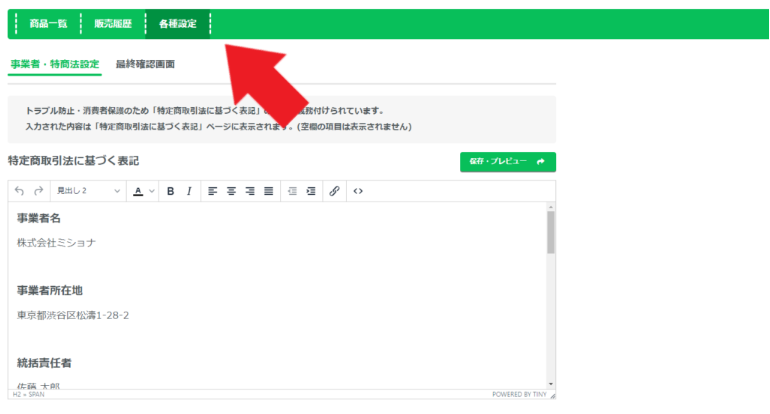Toggle italic formatting
770x414 pixels.
tap(189, 191)
